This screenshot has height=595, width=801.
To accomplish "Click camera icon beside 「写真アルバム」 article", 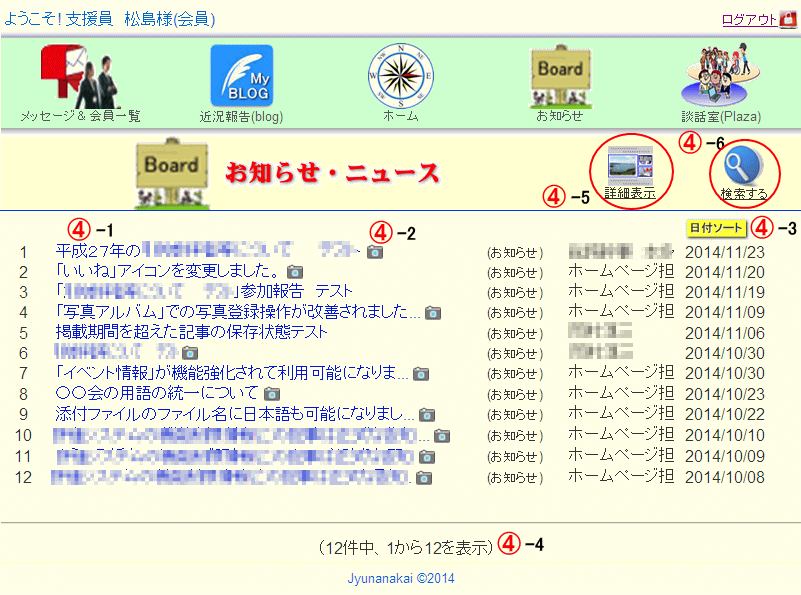I will 433,313.
